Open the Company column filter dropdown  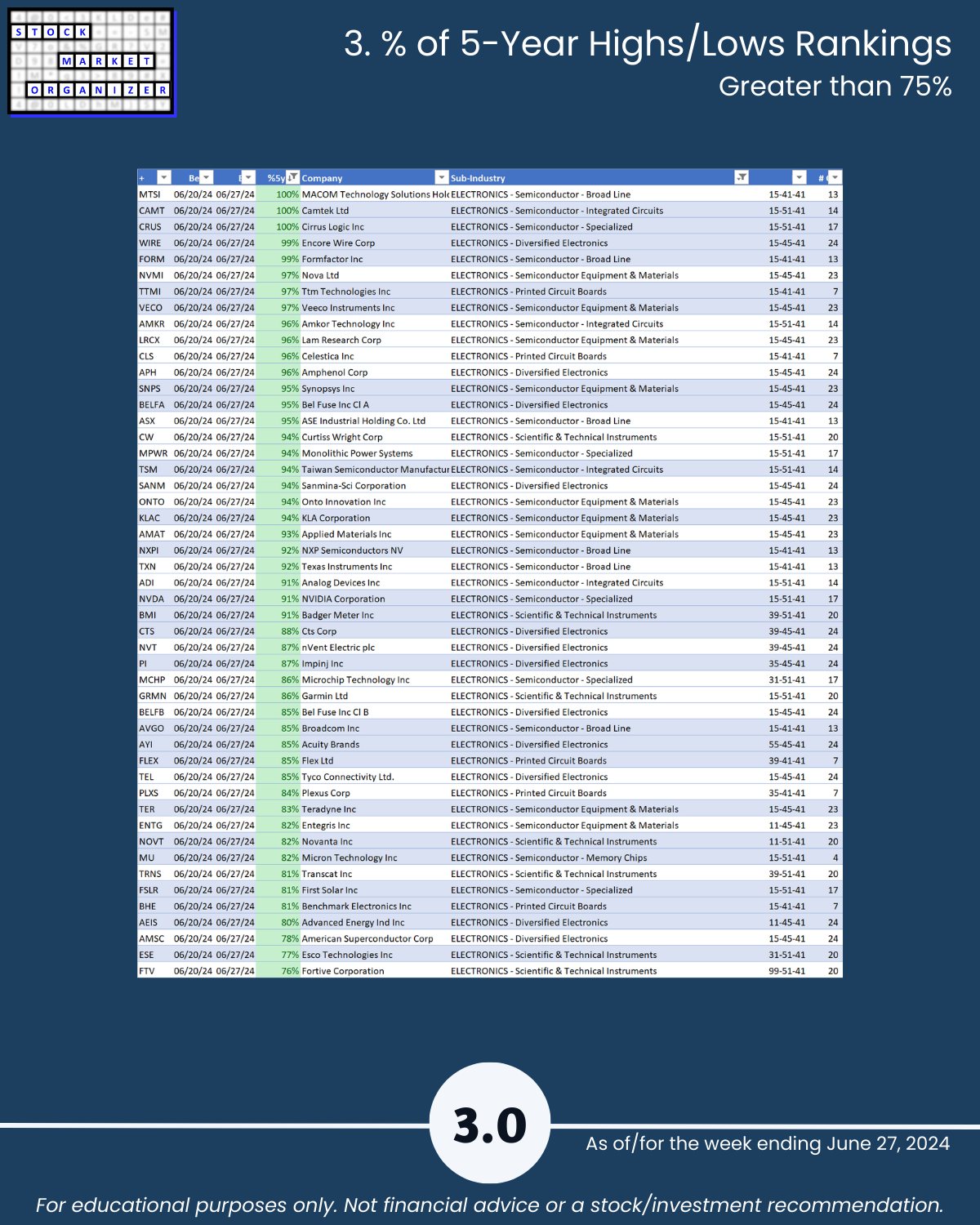[442, 178]
